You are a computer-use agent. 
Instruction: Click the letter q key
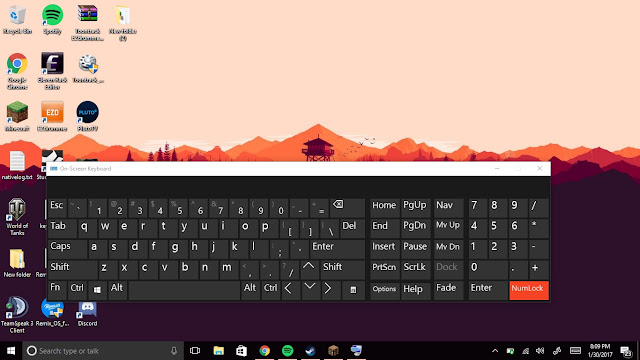pos(87,228)
